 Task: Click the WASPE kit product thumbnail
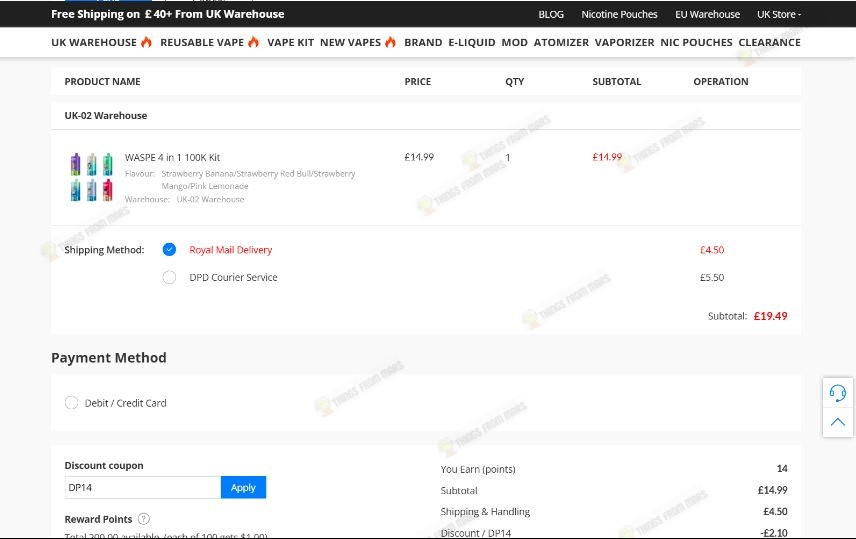coord(92,177)
